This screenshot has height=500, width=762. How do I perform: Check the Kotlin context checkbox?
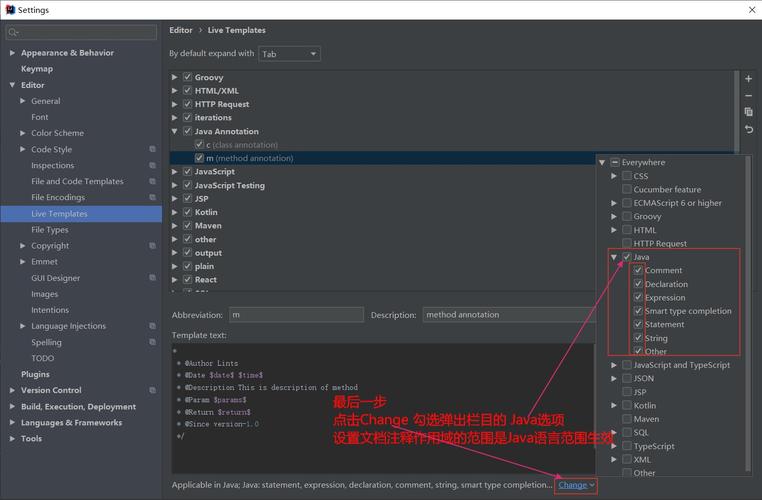tap(627, 405)
